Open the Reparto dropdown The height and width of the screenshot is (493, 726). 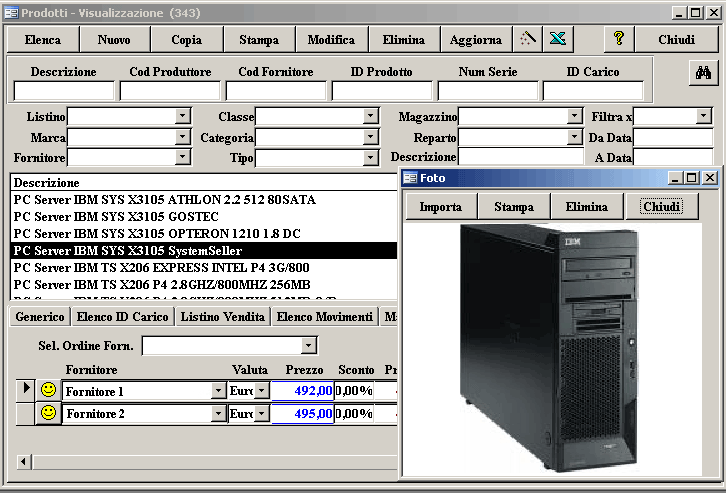[x=575, y=137]
